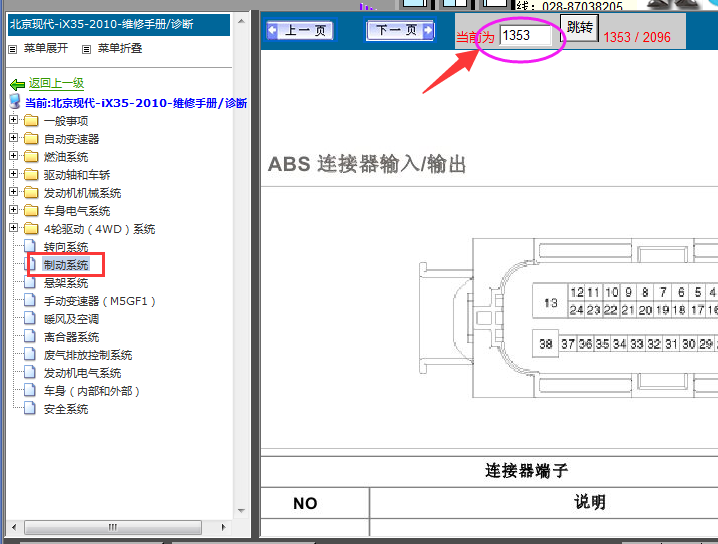The image size is (718, 544).
Task: Open the 发动机机械系统 tree item
Action: tap(82, 193)
